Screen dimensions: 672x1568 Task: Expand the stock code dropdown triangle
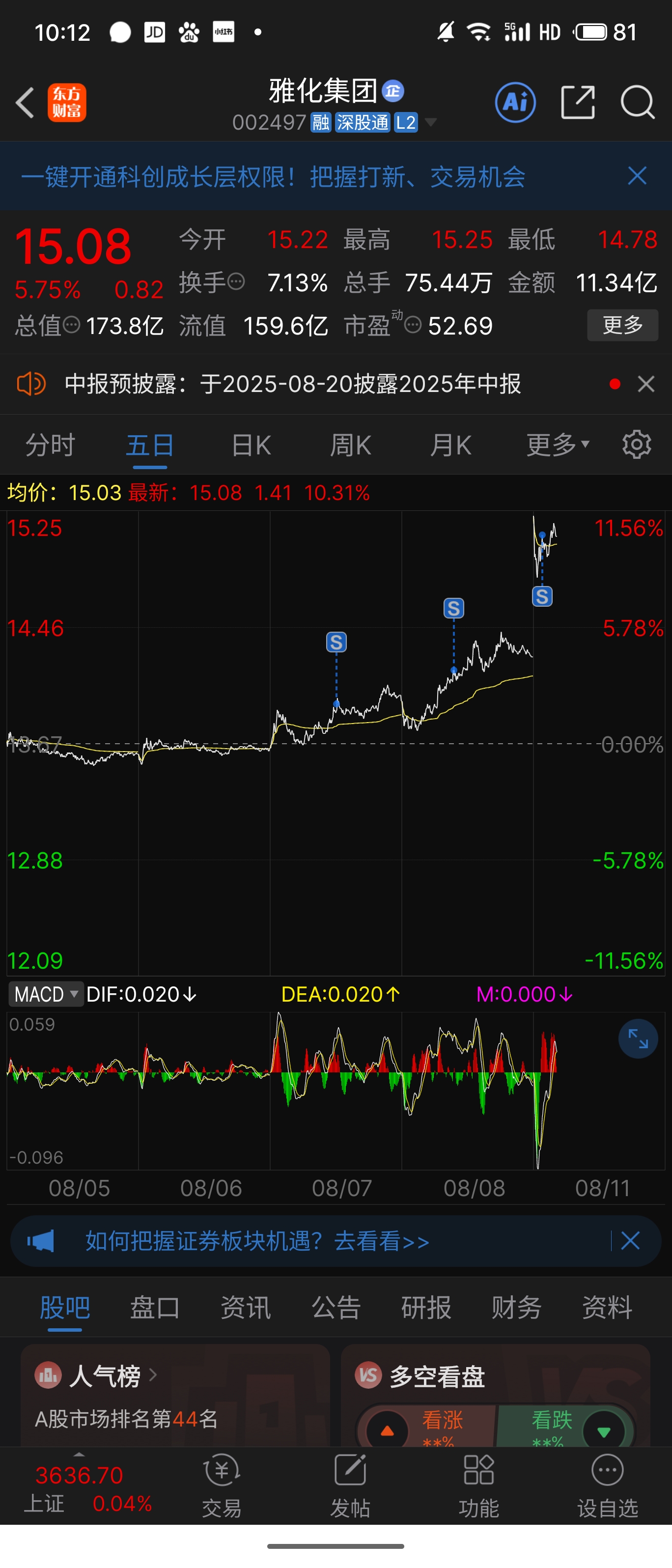[431, 122]
